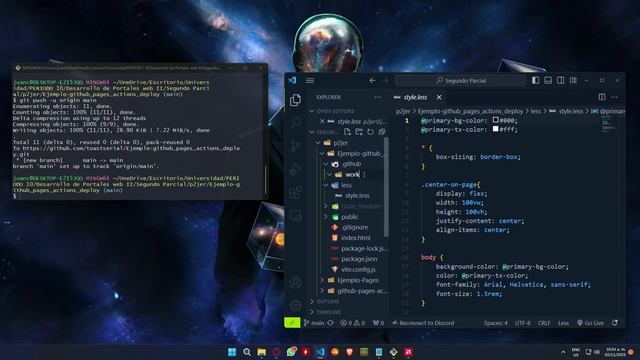Expand the Ejemplo-Pages folder
This screenshot has height=360, width=640.
(322, 280)
